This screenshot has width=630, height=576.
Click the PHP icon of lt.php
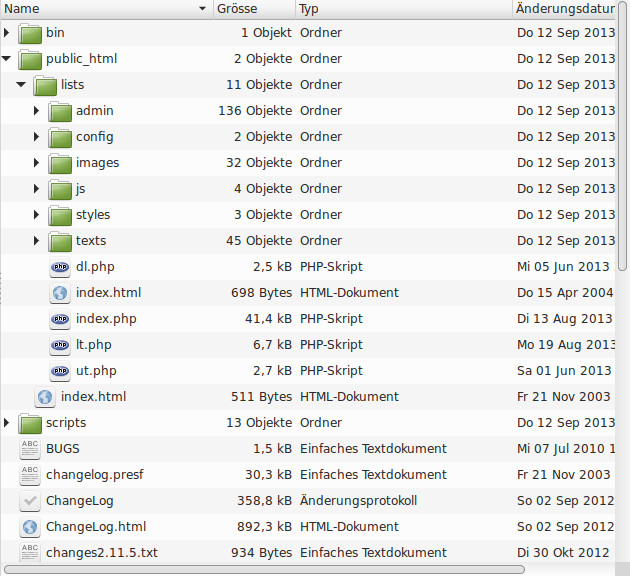[x=60, y=345]
